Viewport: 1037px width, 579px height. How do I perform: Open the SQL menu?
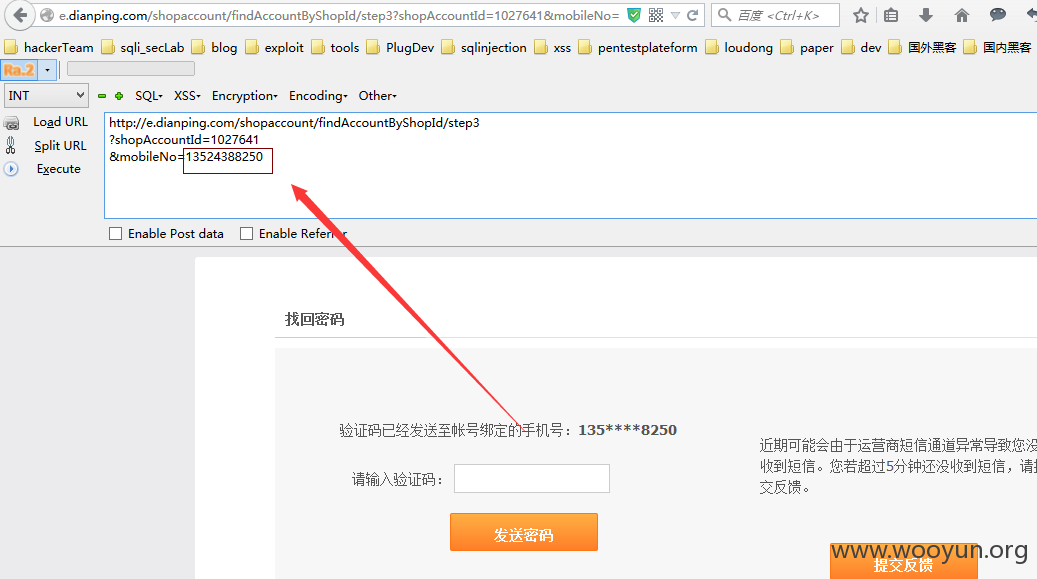(x=149, y=96)
